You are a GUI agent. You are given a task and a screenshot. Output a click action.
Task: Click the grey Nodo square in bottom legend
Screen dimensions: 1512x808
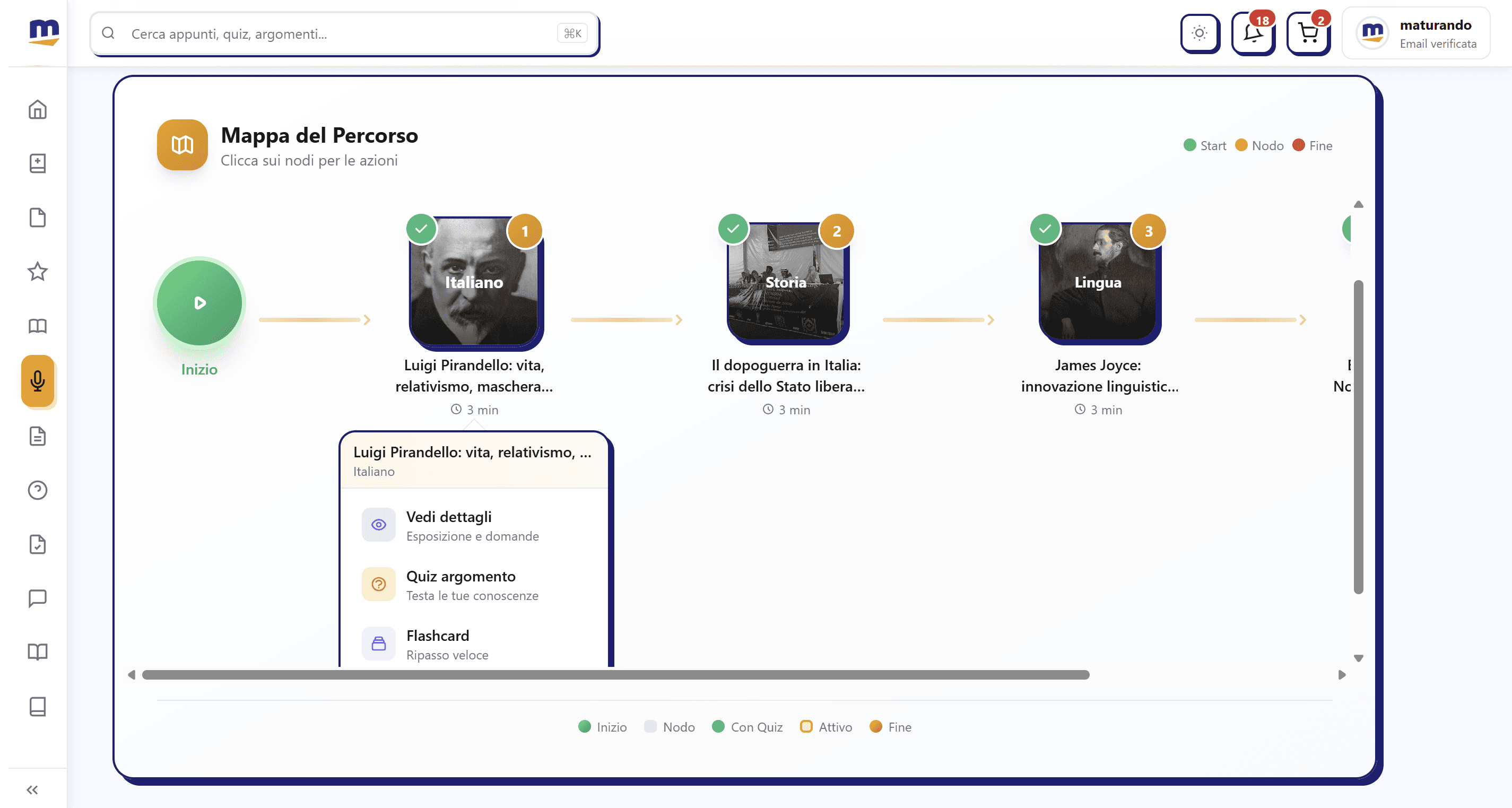(650, 726)
